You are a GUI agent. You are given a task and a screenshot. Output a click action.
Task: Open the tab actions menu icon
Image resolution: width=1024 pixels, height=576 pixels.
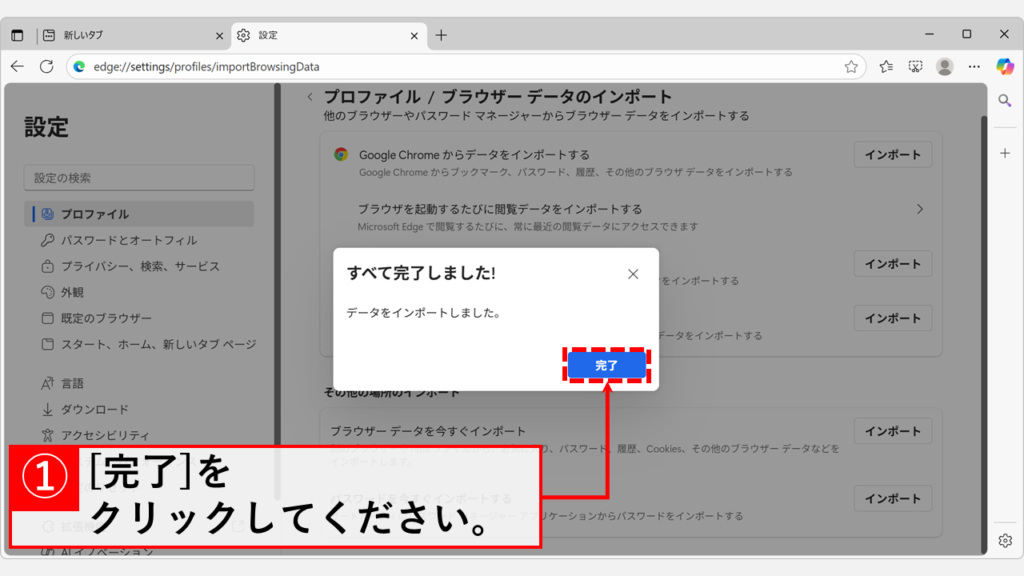click(17, 35)
